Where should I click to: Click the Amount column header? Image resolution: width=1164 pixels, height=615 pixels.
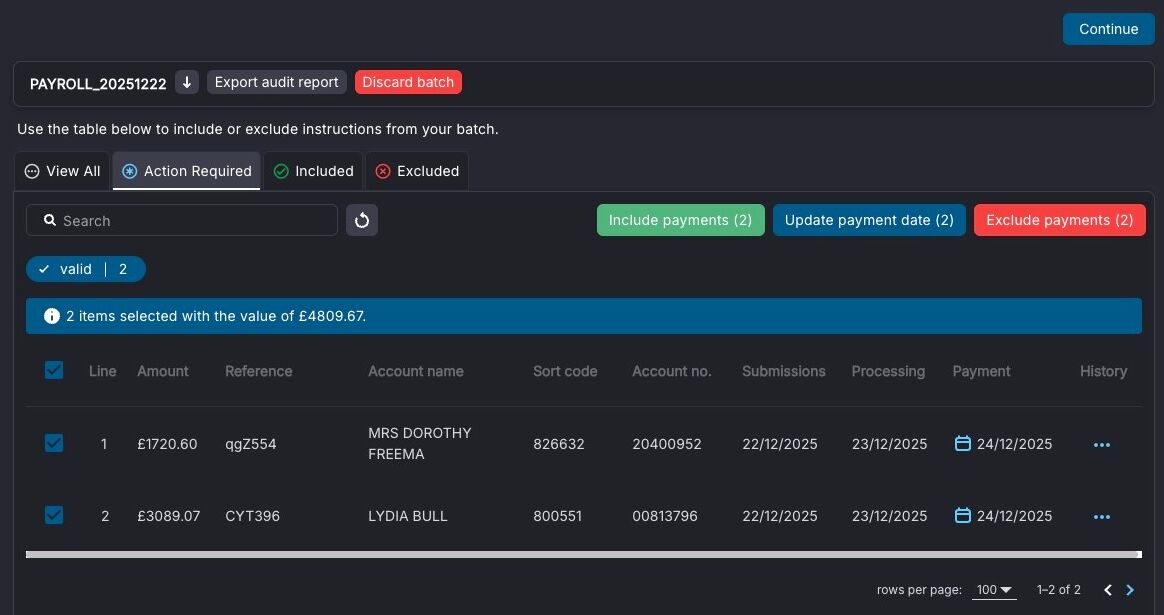click(163, 371)
